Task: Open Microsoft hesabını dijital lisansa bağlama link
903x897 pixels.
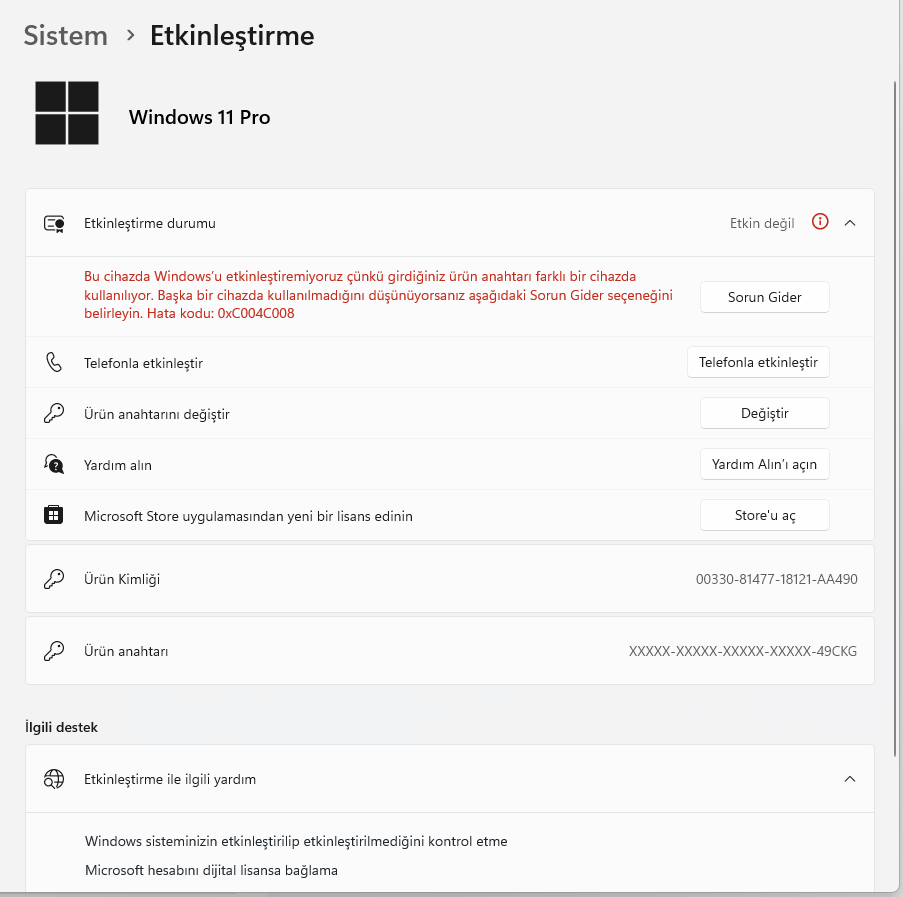Action: (211, 870)
